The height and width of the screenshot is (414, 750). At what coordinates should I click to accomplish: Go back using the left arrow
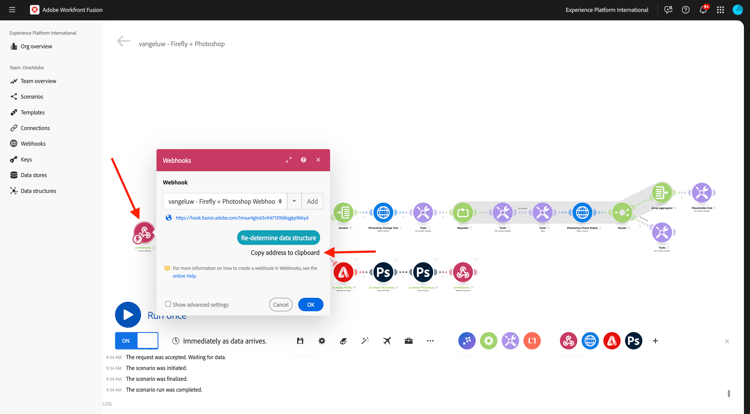123,42
